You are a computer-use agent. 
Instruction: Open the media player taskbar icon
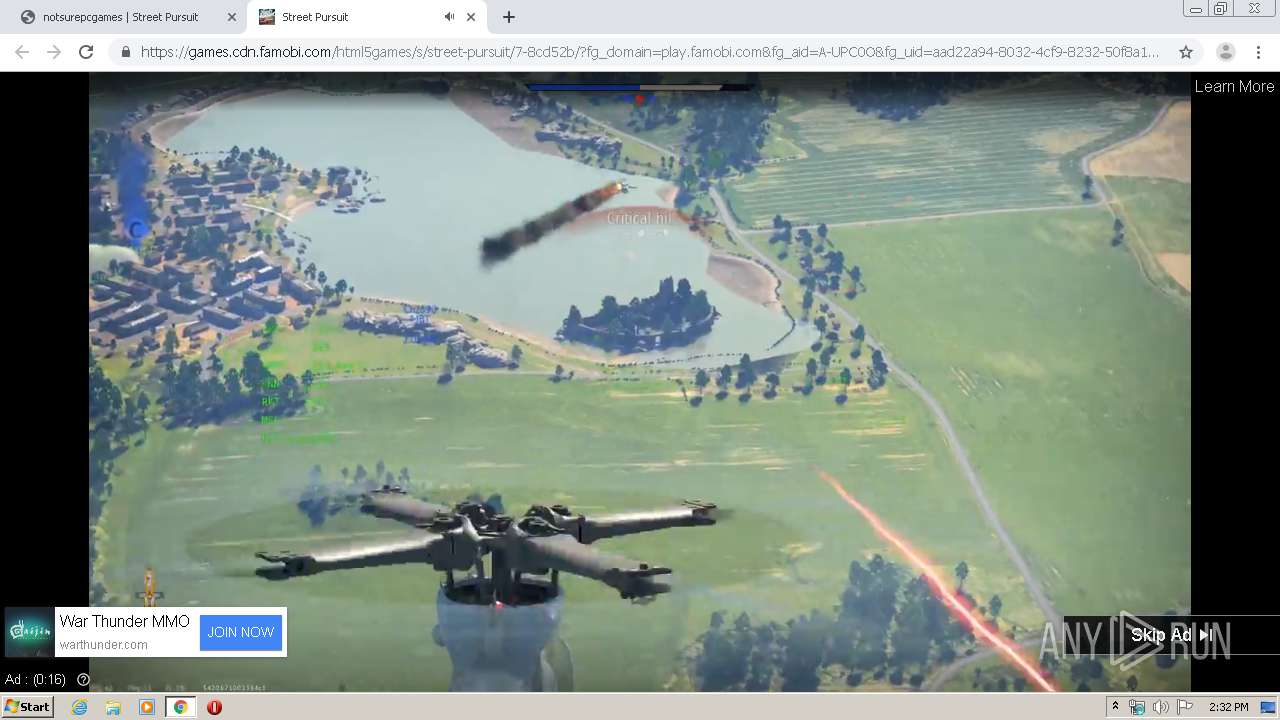147,707
